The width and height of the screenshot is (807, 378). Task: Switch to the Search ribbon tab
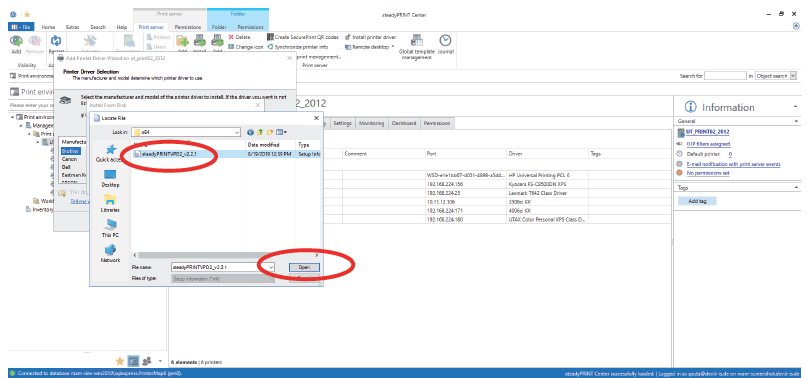[98, 27]
